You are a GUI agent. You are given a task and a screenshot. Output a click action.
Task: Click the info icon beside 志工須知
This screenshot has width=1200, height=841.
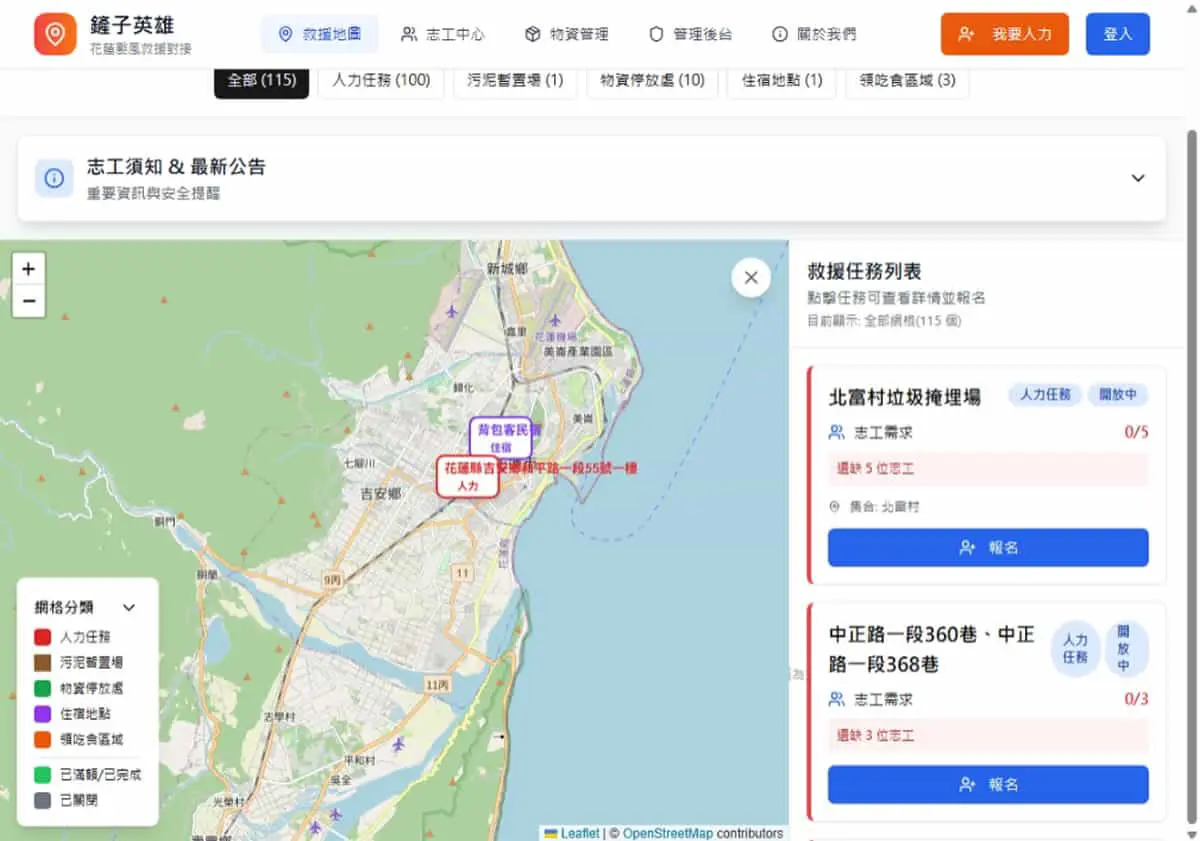point(54,178)
